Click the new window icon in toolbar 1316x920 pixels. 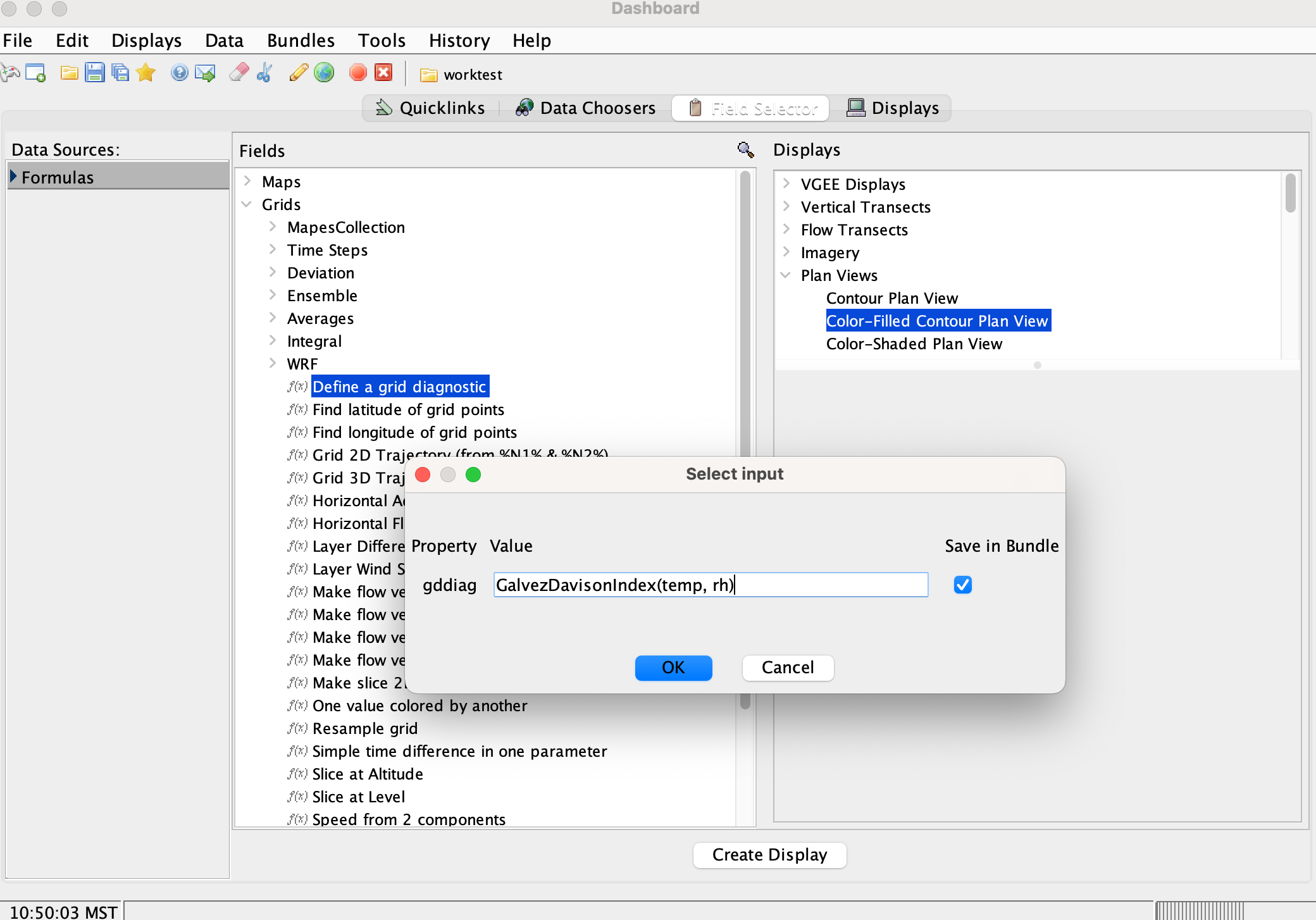(35, 73)
